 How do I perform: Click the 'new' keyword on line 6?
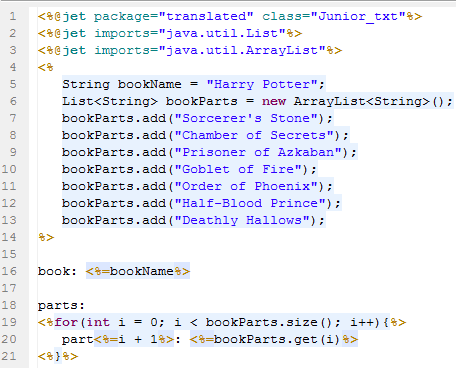(x=274, y=101)
